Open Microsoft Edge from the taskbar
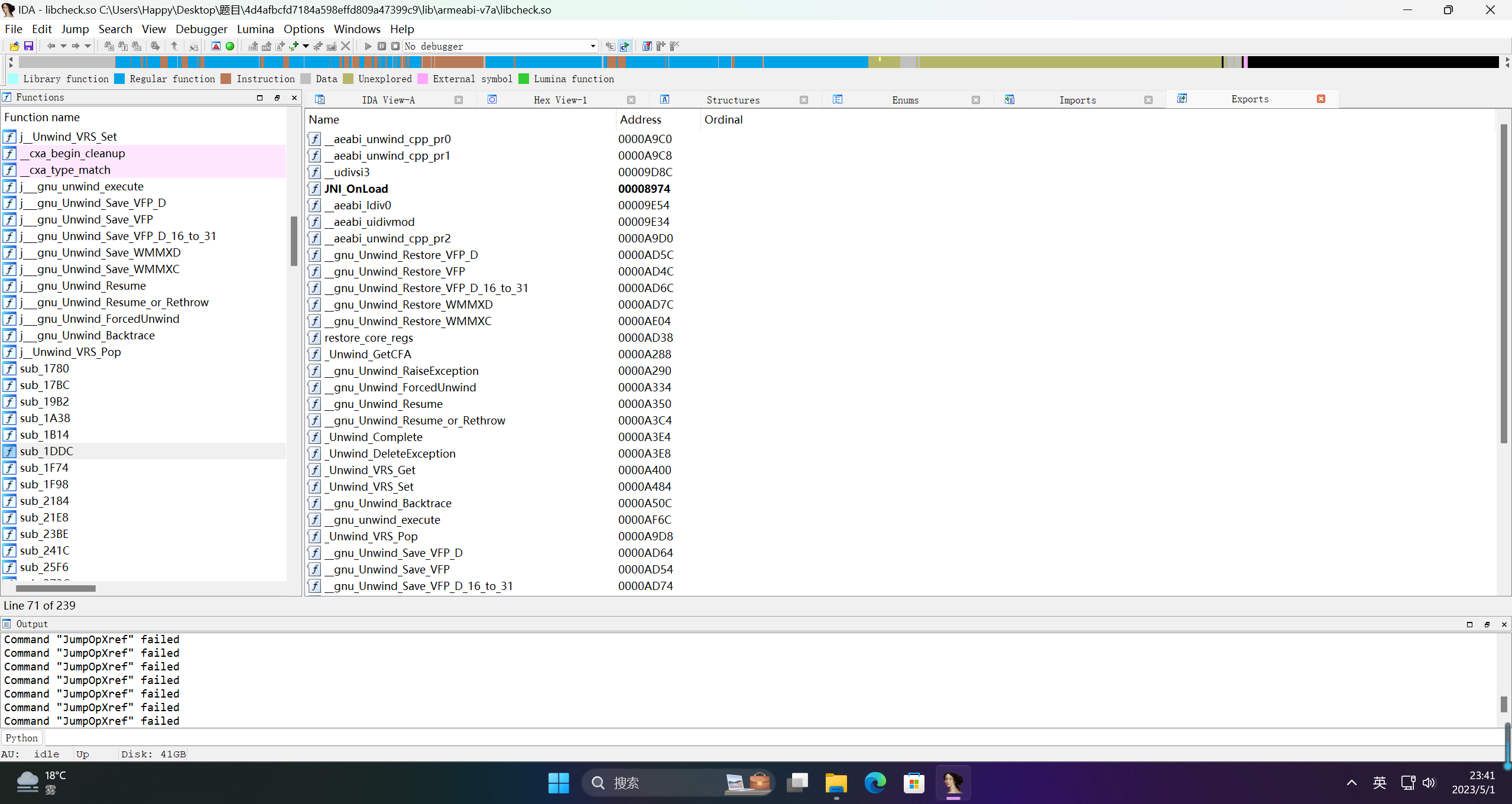 coord(875,783)
